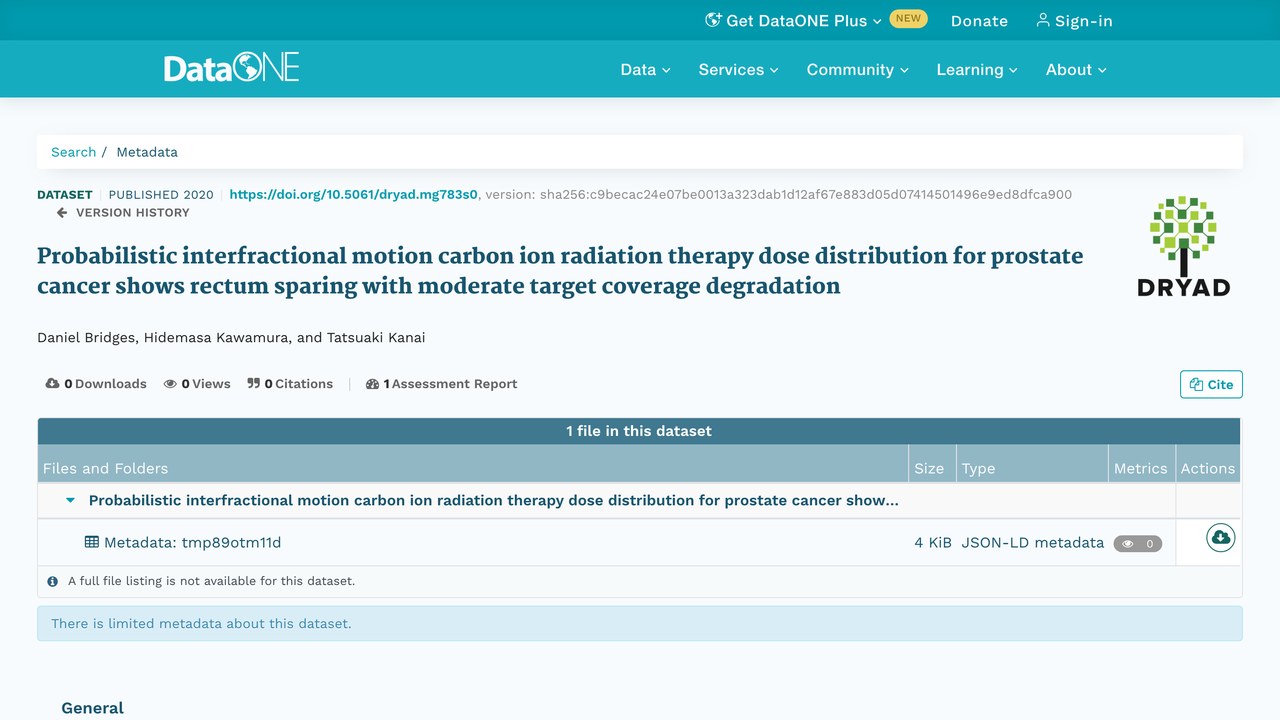Viewport: 1280px width, 720px height.
Task: Open the Get DataONE Plus dropdown
Action: coord(794,20)
